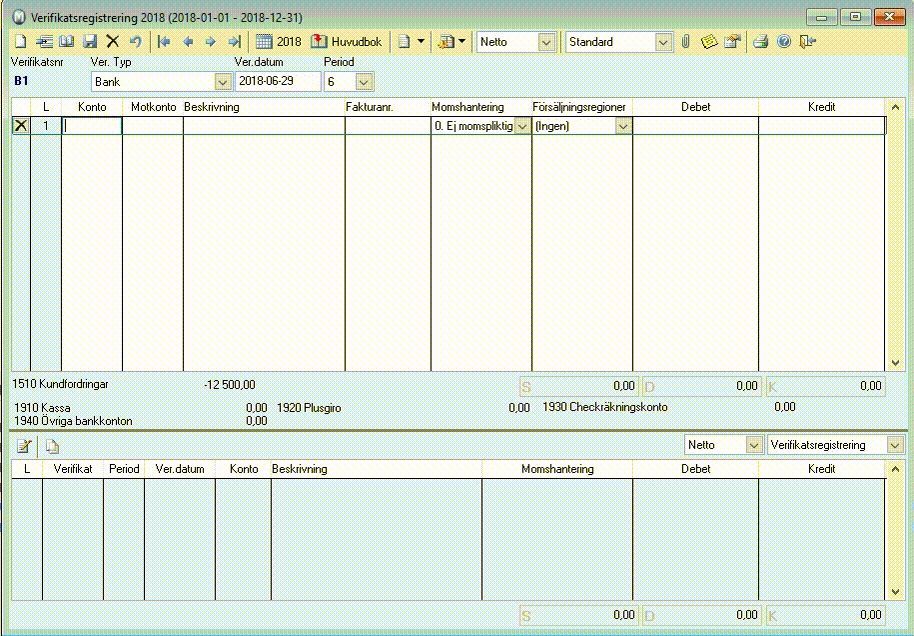Undo changes with the curved arrow icon
This screenshot has height=636, width=914.
[135, 41]
